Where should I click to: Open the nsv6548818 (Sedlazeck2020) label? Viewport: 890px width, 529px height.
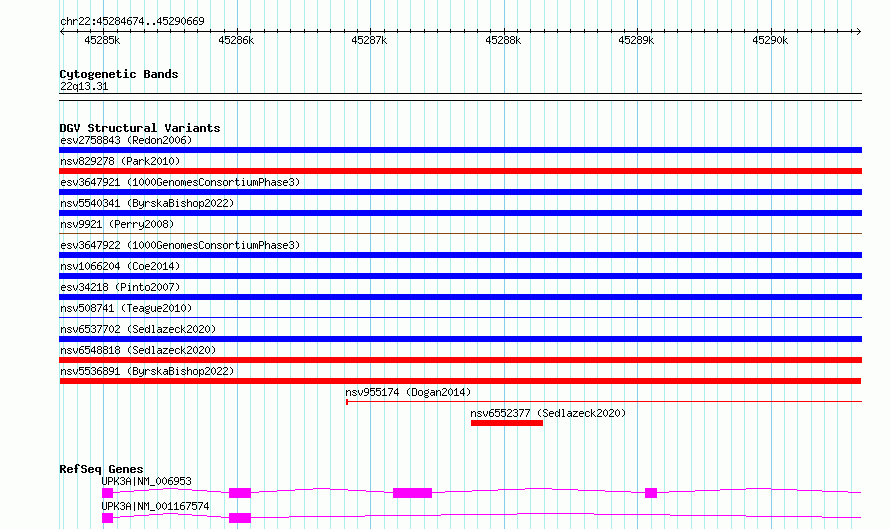(138, 350)
